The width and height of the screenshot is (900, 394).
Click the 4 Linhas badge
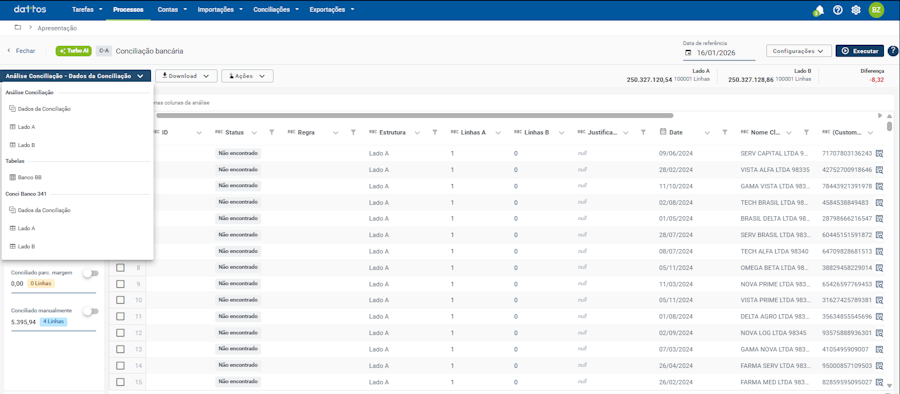click(x=53, y=322)
